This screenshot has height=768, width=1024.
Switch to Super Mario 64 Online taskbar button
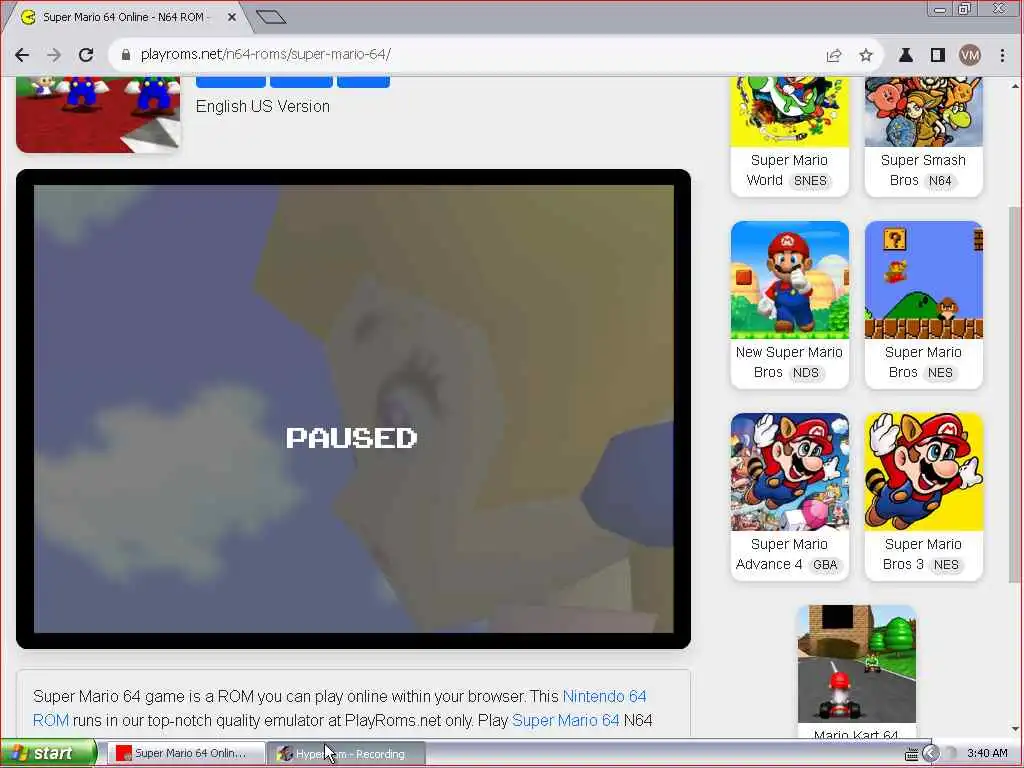pyautogui.click(x=186, y=753)
